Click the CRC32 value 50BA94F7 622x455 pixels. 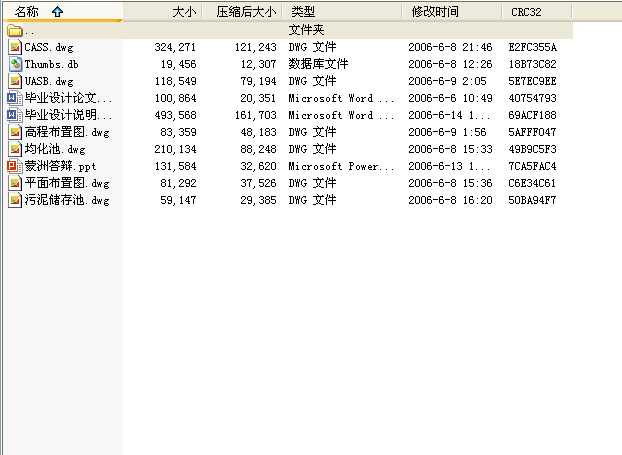tap(532, 200)
